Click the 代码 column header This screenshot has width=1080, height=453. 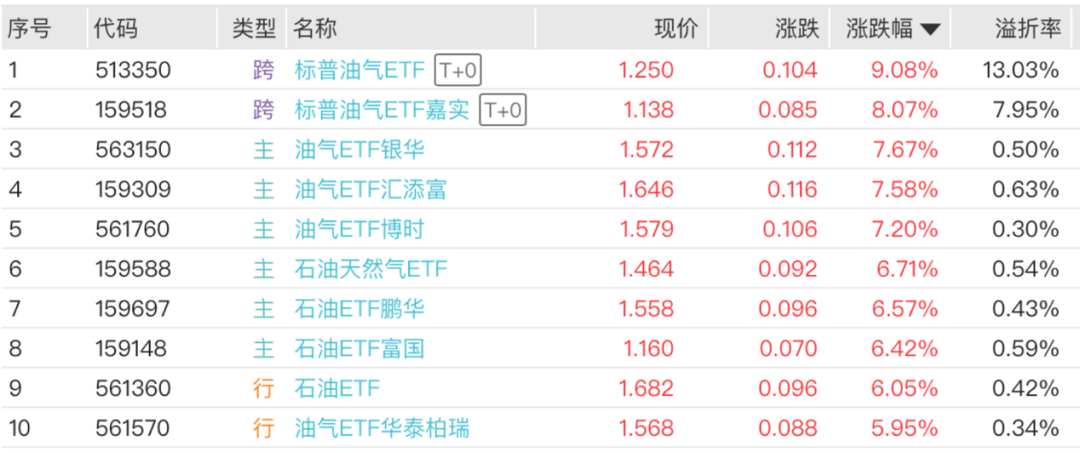click(115, 29)
